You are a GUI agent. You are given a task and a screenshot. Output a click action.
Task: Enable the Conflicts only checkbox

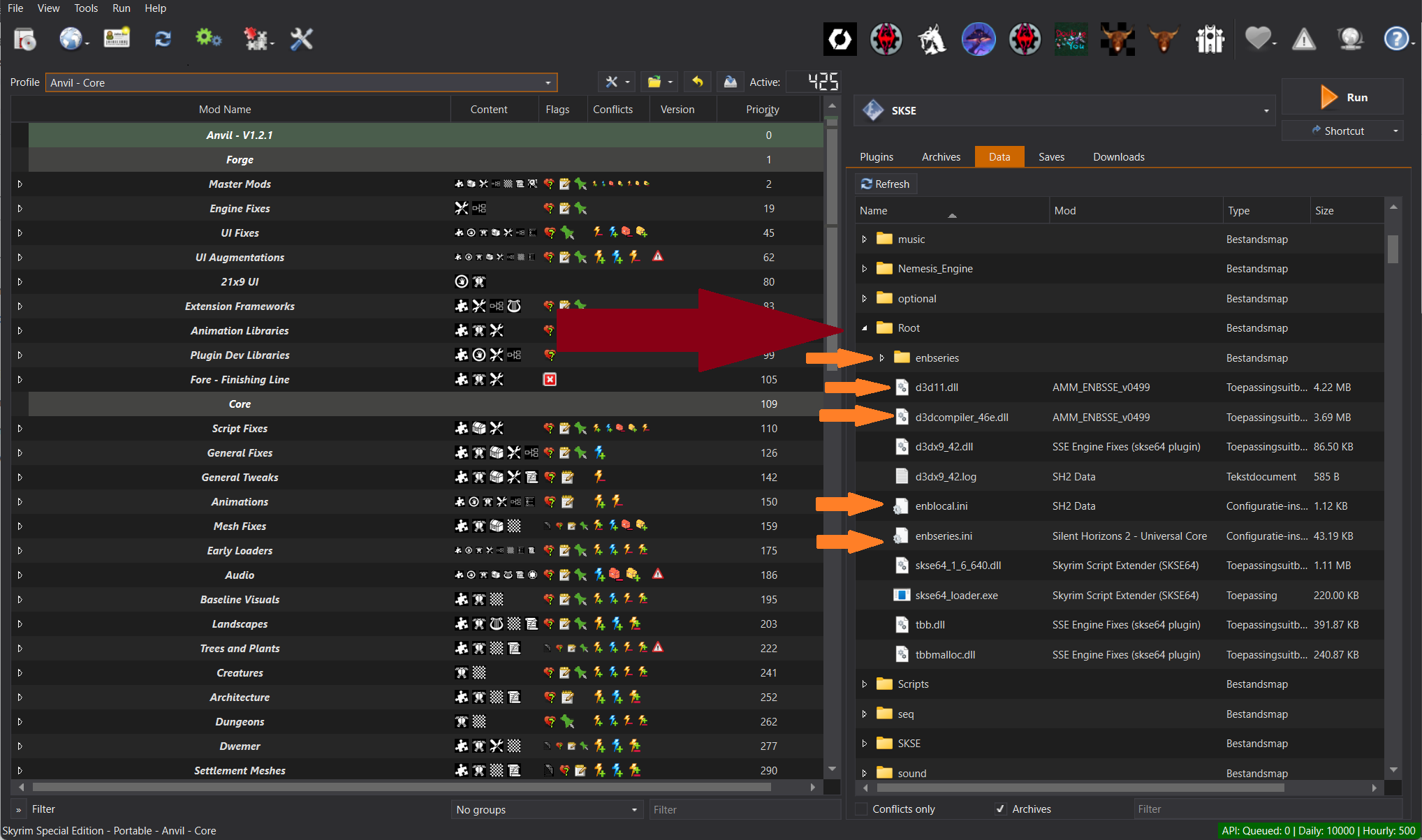click(x=862, y=809)
